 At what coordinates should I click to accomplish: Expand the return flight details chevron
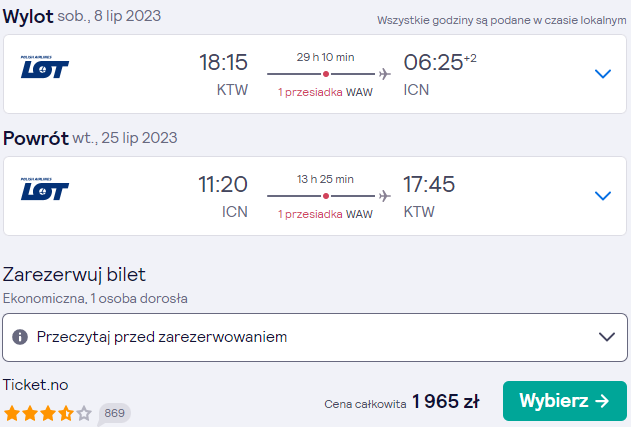pos(603,196)
